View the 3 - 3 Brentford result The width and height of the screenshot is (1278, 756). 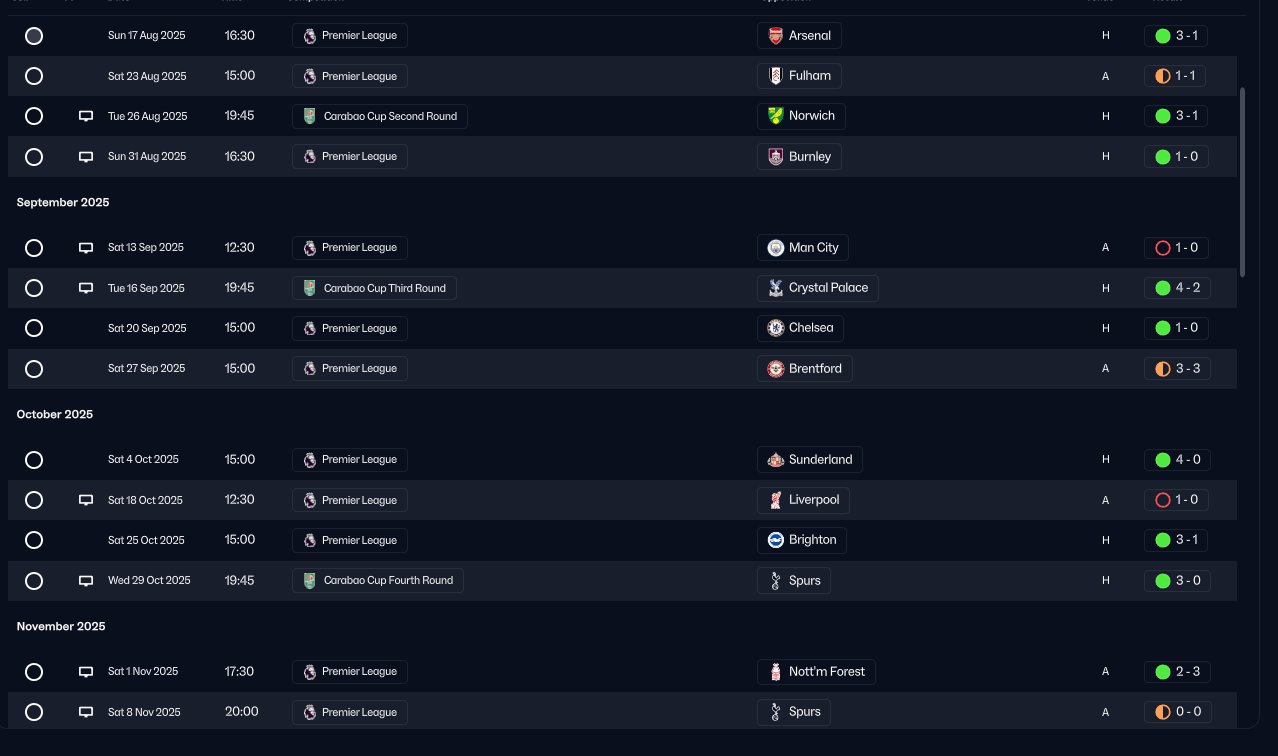1177,369
